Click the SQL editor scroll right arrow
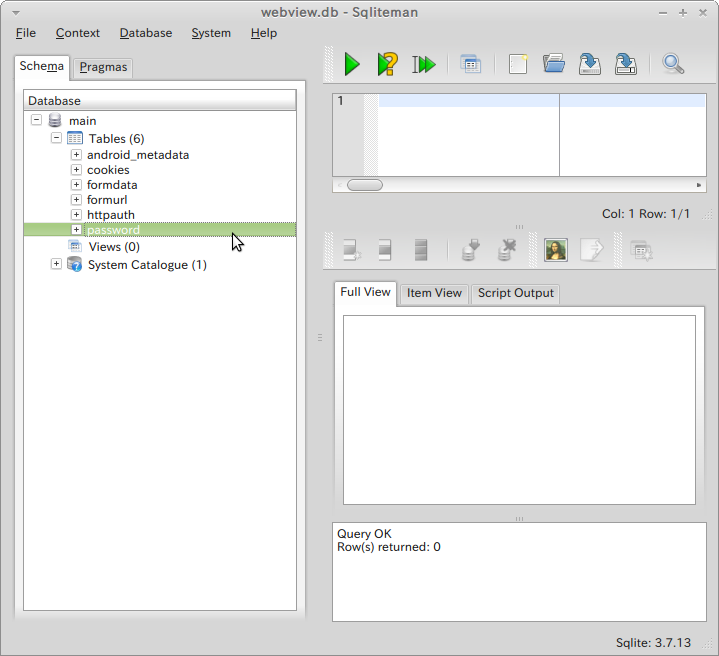 coord(699,185)
